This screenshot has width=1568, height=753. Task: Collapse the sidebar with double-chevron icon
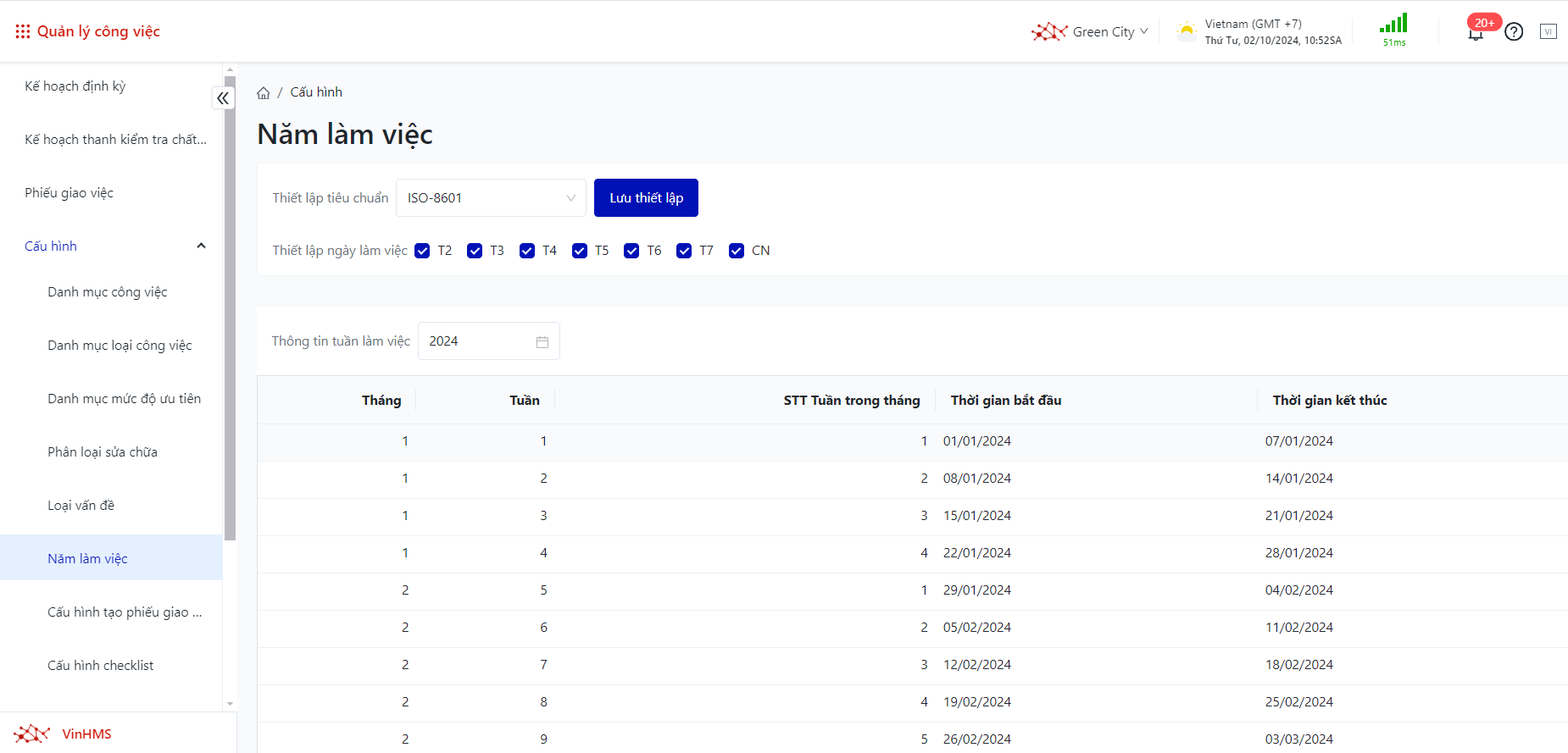(223, 98)
